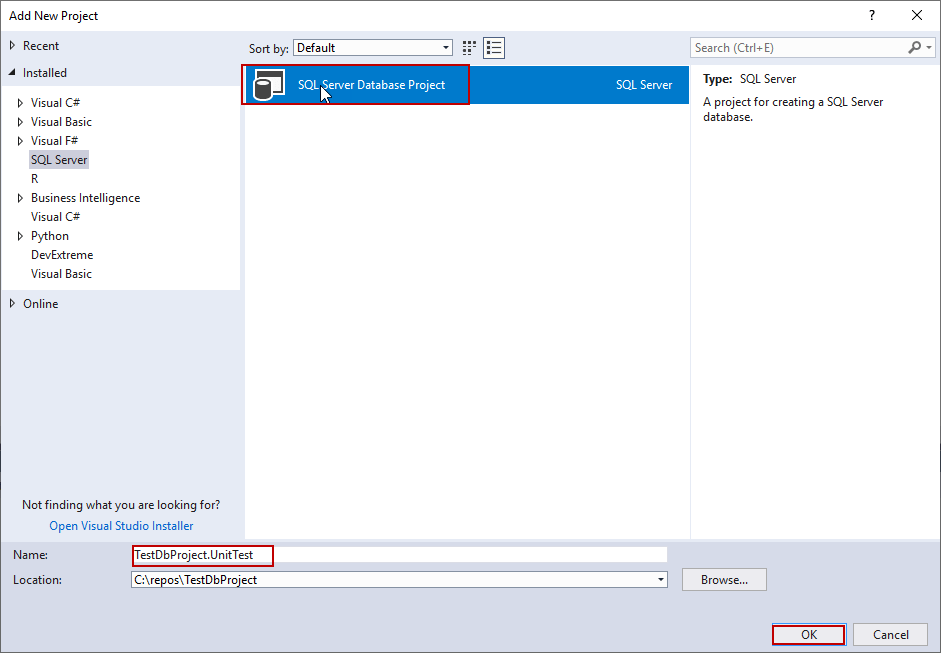
Task: Select DevExtreme in the installed templates list
Action: 62,254
